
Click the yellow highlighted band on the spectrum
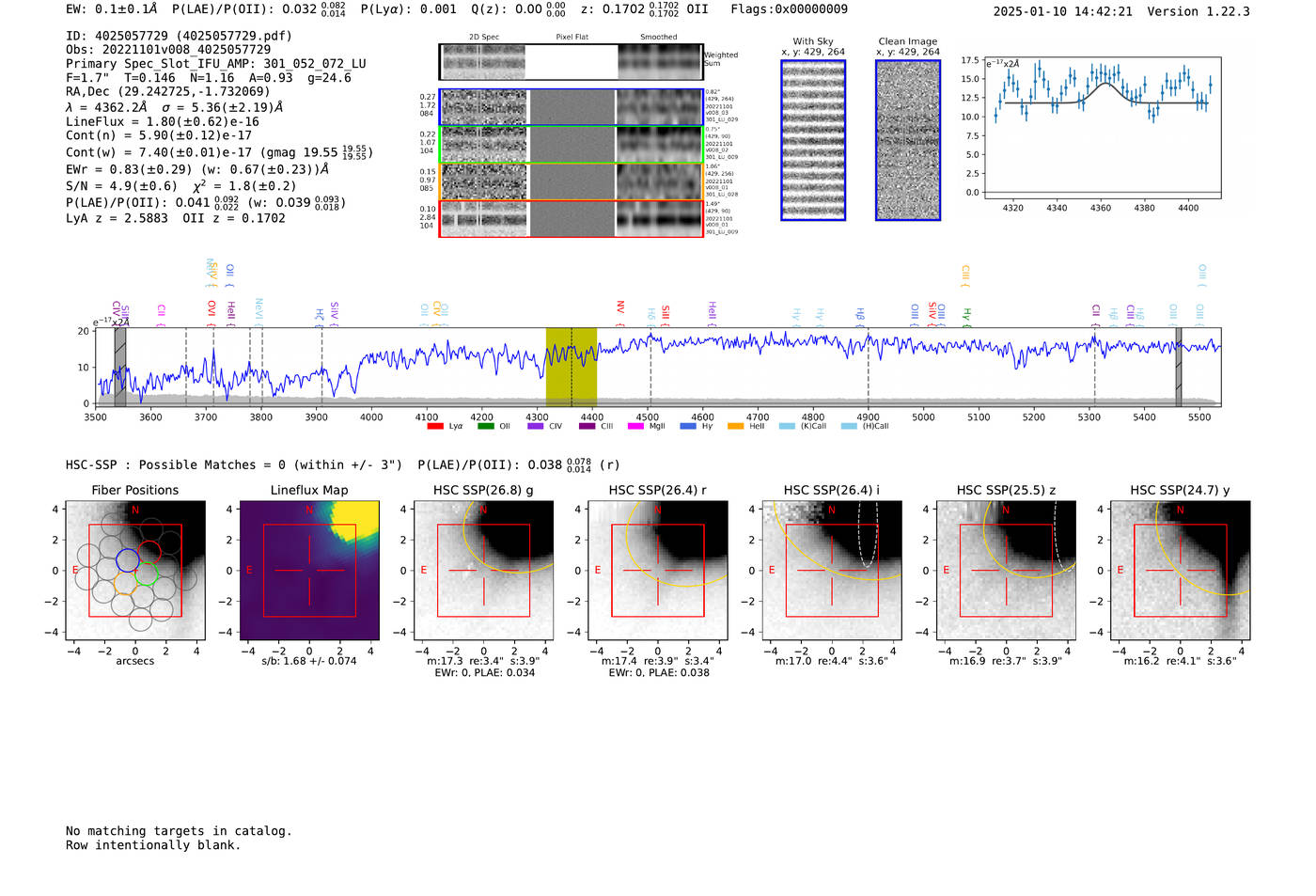[x=572, y=367]
